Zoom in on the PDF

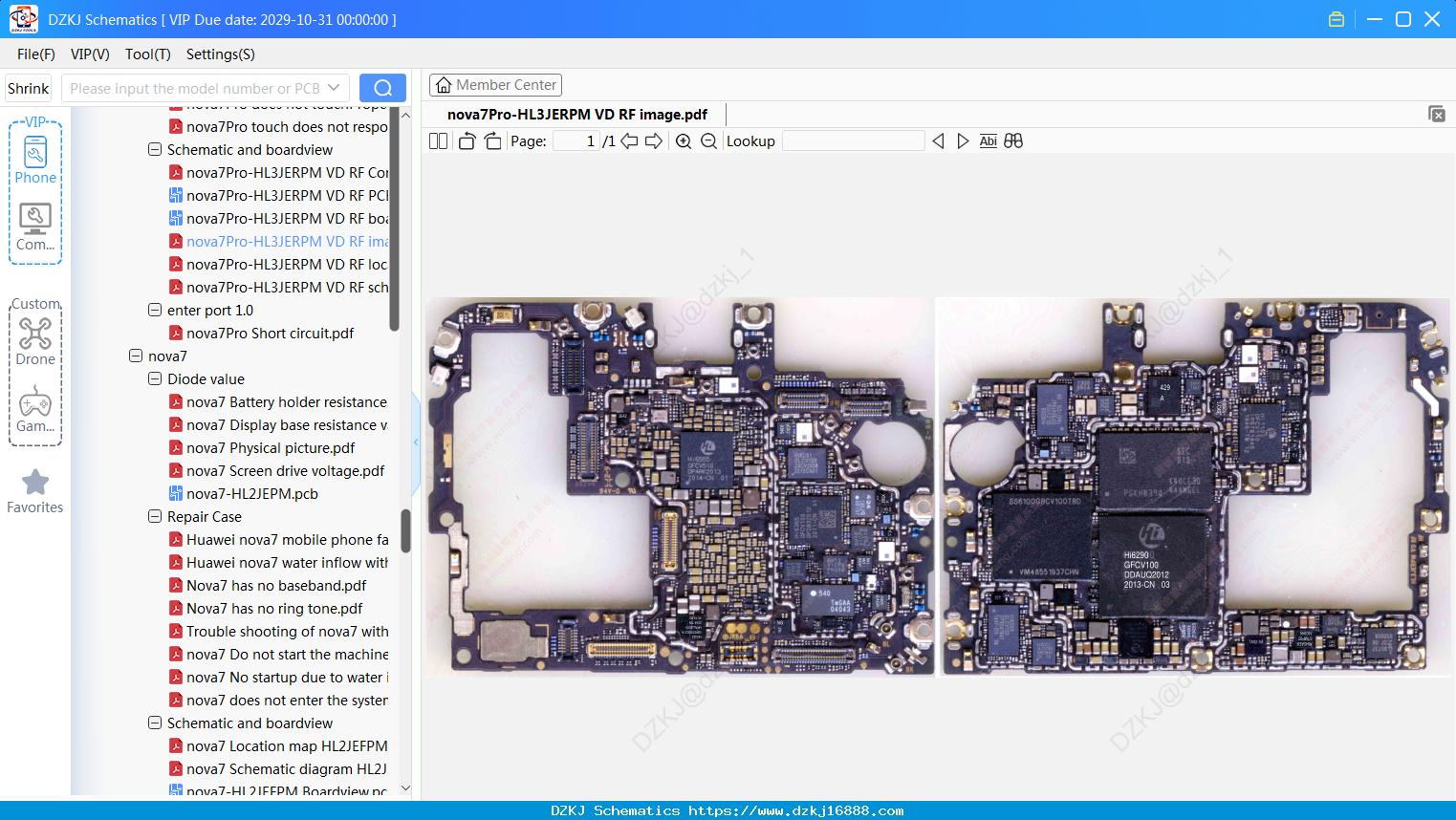(684, 141)
